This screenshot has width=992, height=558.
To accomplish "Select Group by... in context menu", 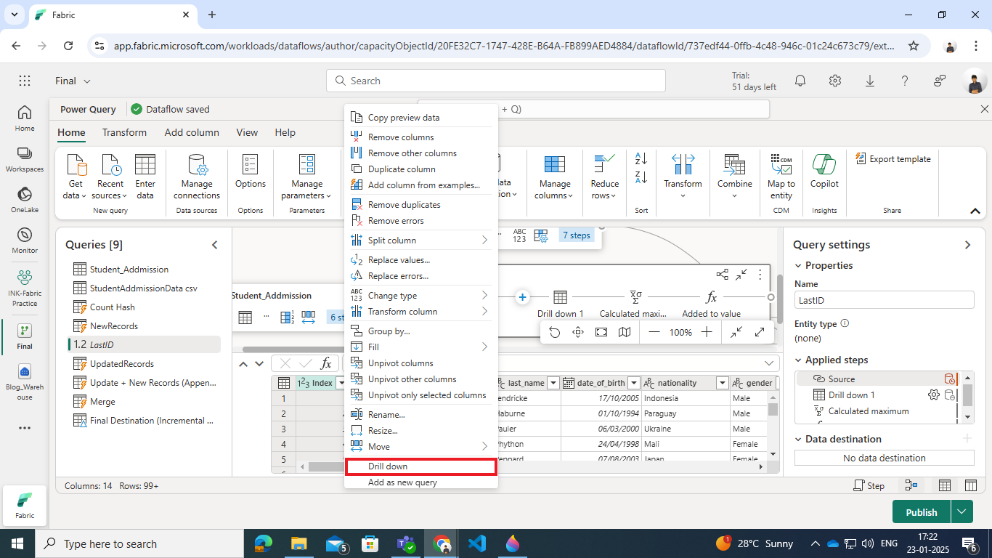I will click(421, 331).
